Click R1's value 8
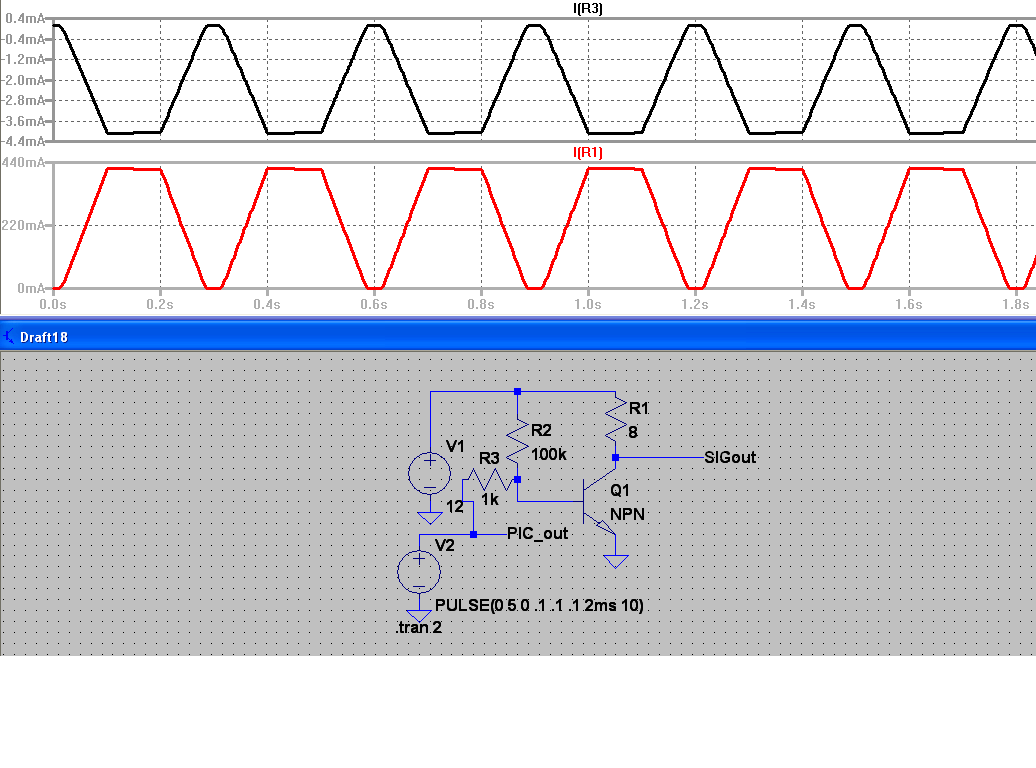This screenshot has height=768, width=1036. [633, 432]
